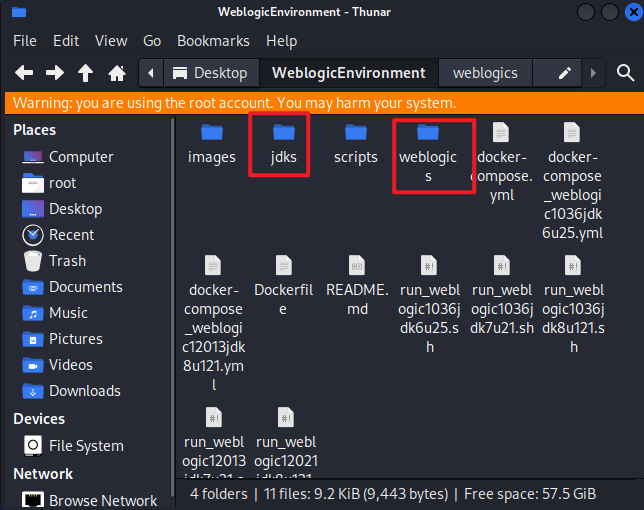
Task: Open the Go menu
Action: 152,41
